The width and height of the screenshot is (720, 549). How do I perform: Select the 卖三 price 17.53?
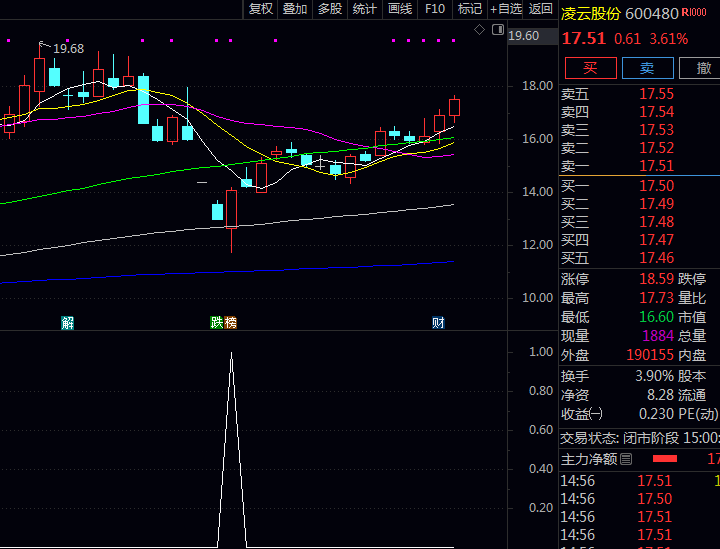point(656,130)
